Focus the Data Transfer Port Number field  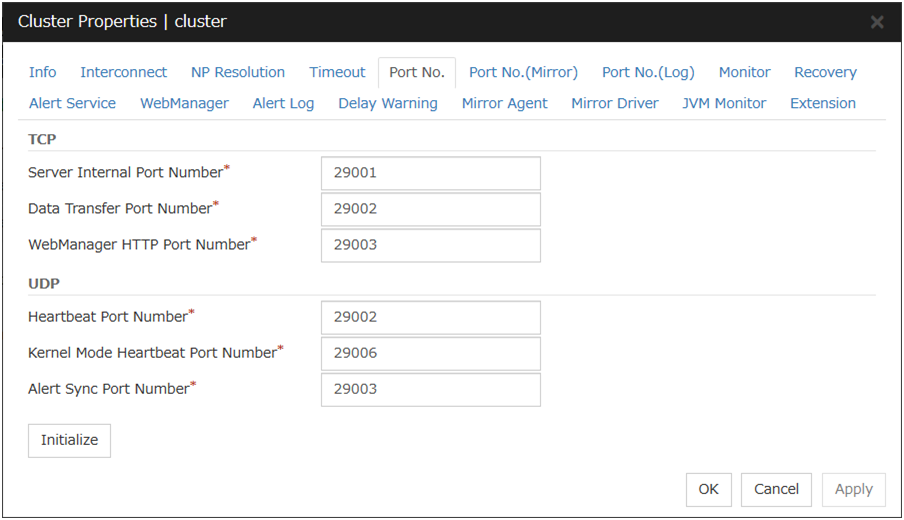430,209
